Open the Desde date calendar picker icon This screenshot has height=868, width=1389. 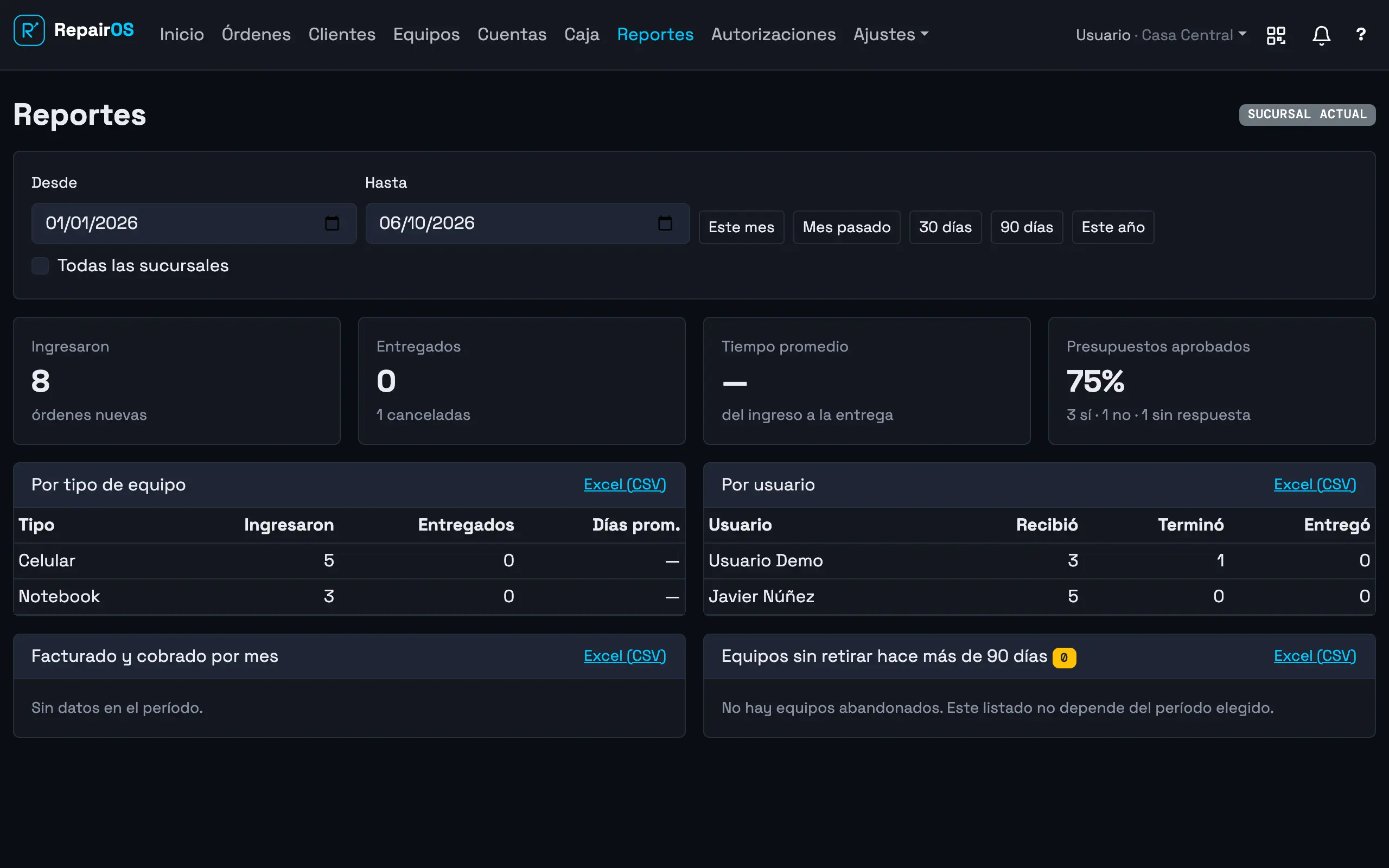[332, 223]
